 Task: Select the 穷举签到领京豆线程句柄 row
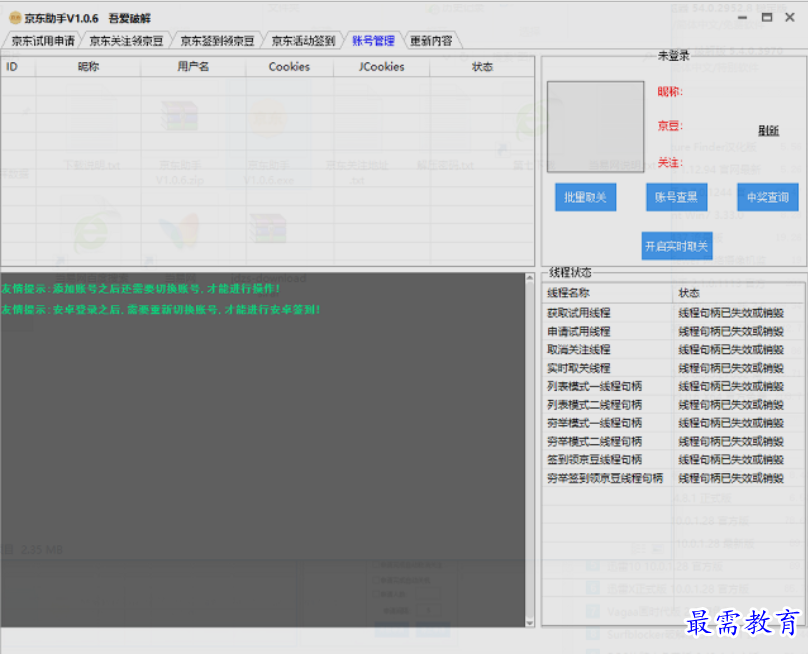click(673, 478)
